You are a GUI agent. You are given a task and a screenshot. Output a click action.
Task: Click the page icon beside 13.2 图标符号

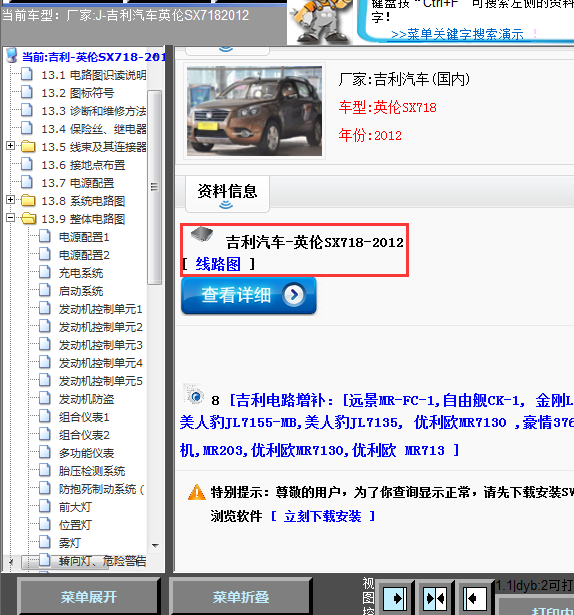27,92
